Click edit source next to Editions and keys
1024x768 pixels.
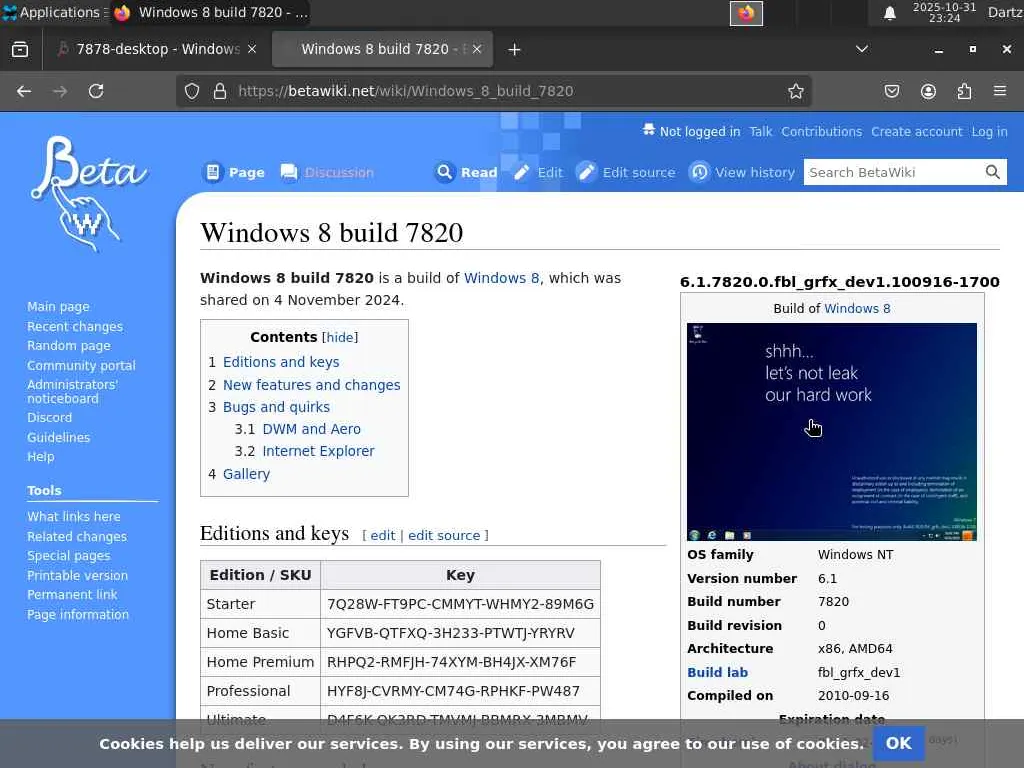(444, 536)
